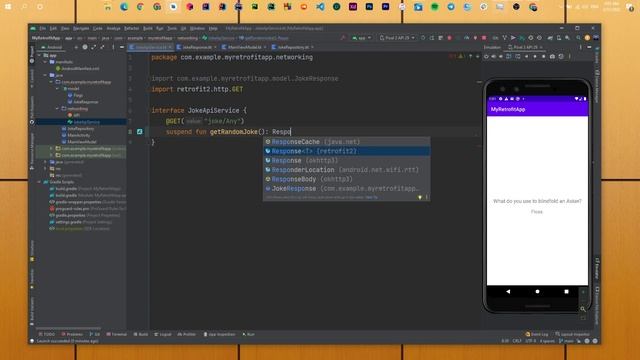The image size is (640, 360).
Task: Open the Build menu
Action: (x=148, y=29)
